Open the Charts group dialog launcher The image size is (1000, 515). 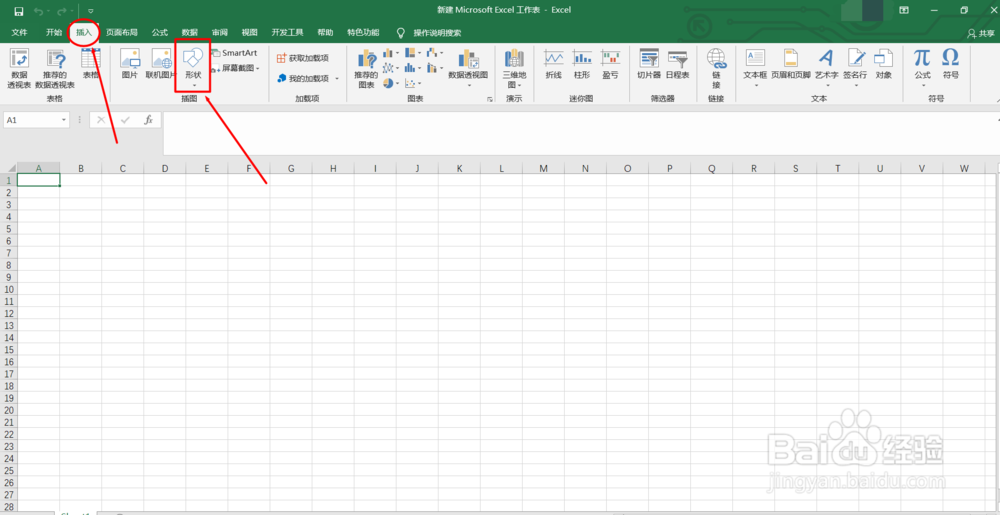pyautogui.click(x=490, y=99)
